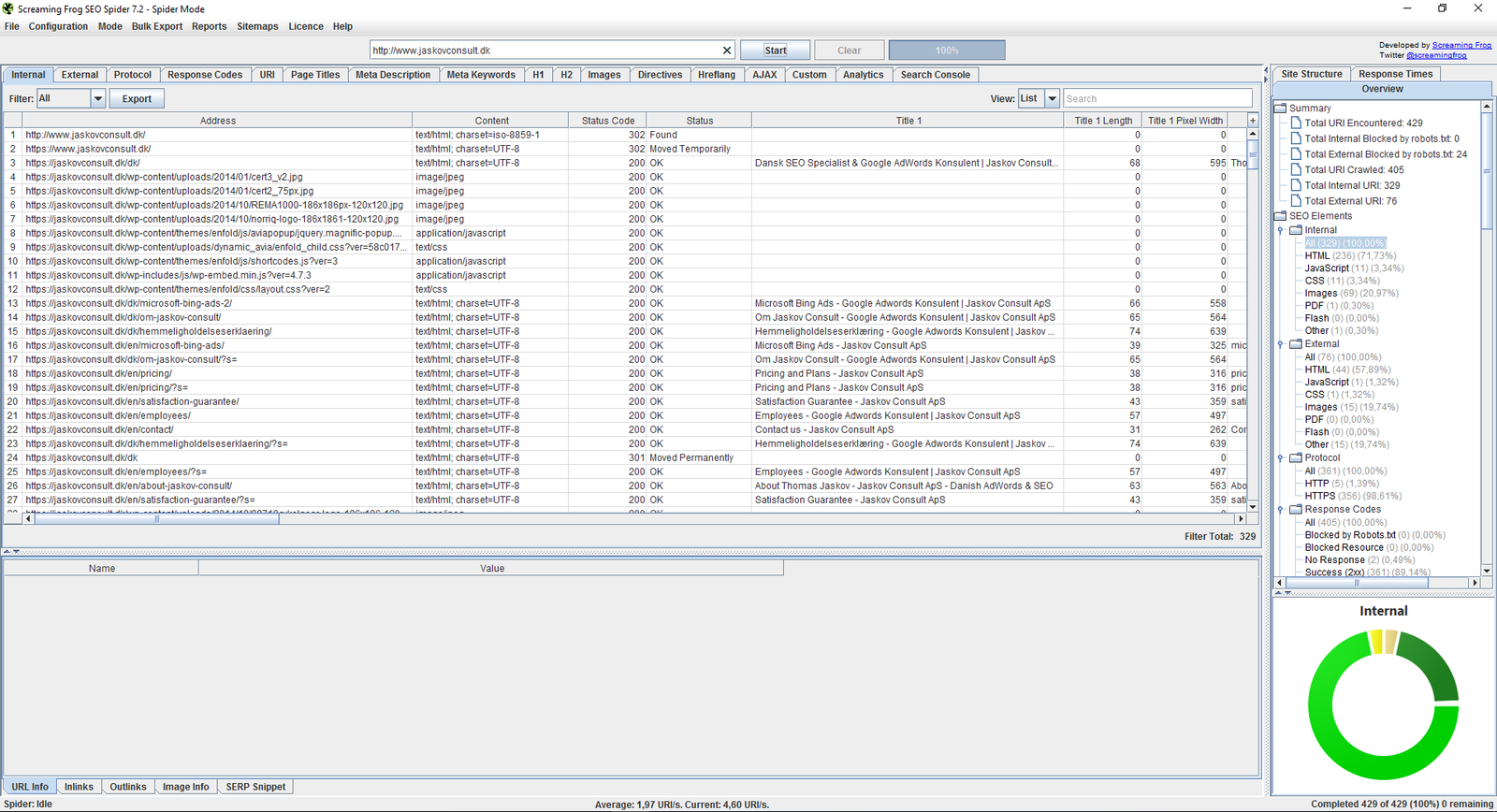Collapse the External node in the overview tree

[1281, 344]
